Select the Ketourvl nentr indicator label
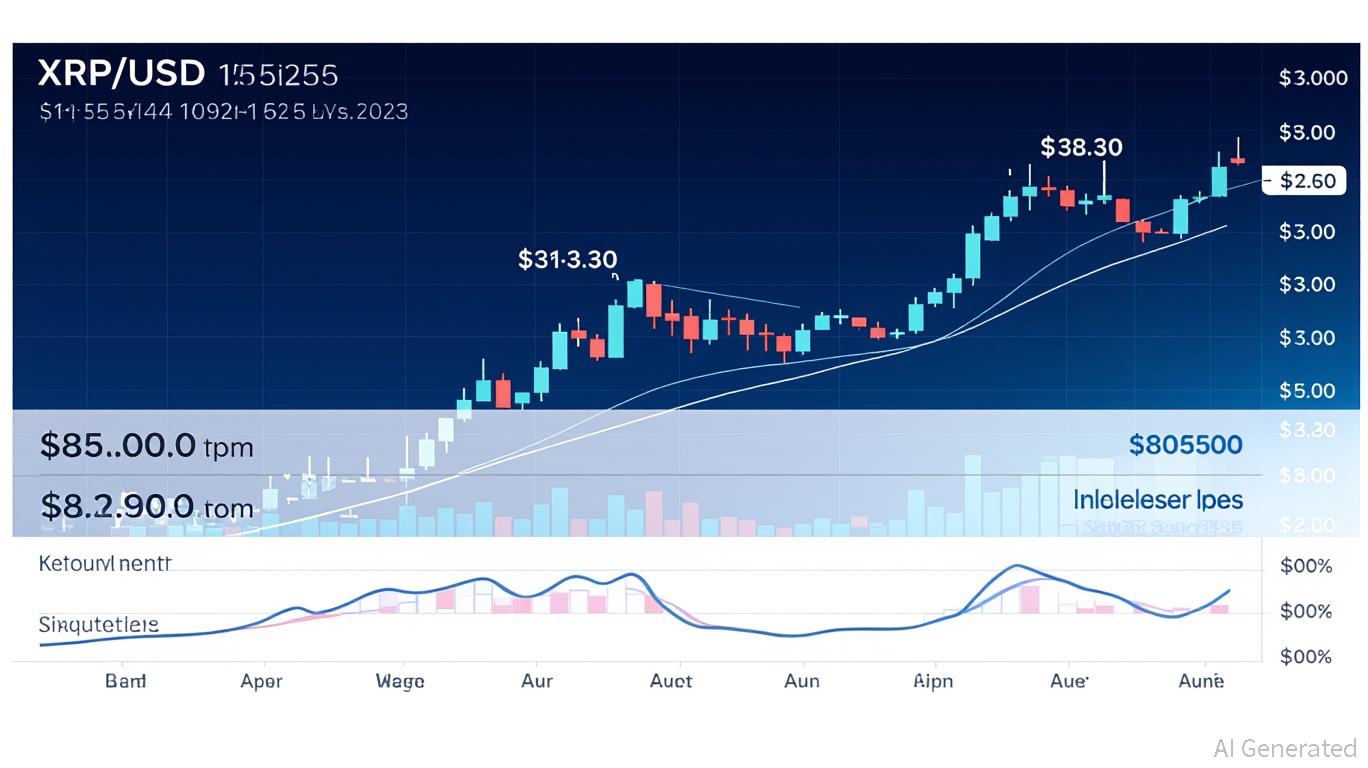This screenshot has height=768, width=1368. tap(105, 564)
